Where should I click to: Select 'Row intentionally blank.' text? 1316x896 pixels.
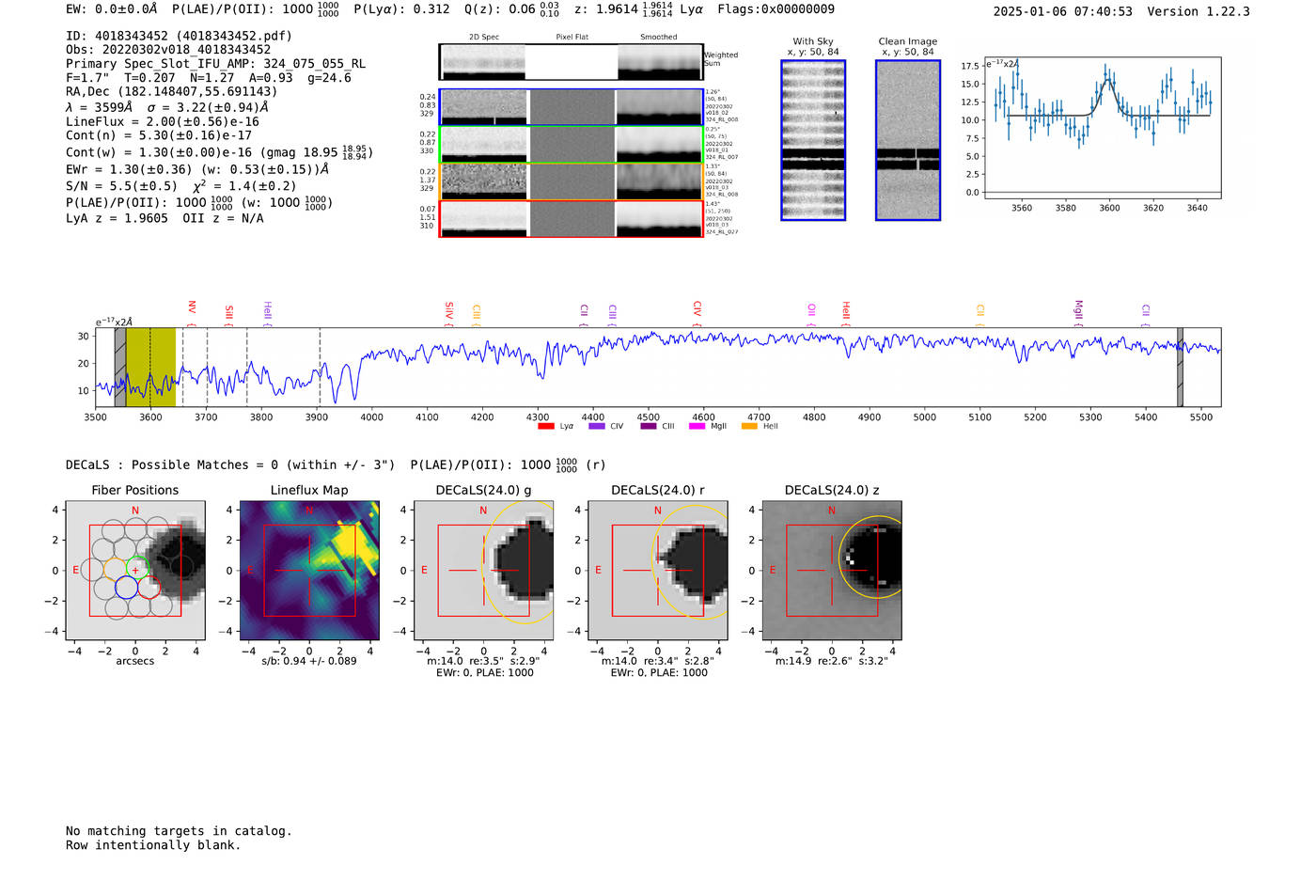(x=153, y=845)
